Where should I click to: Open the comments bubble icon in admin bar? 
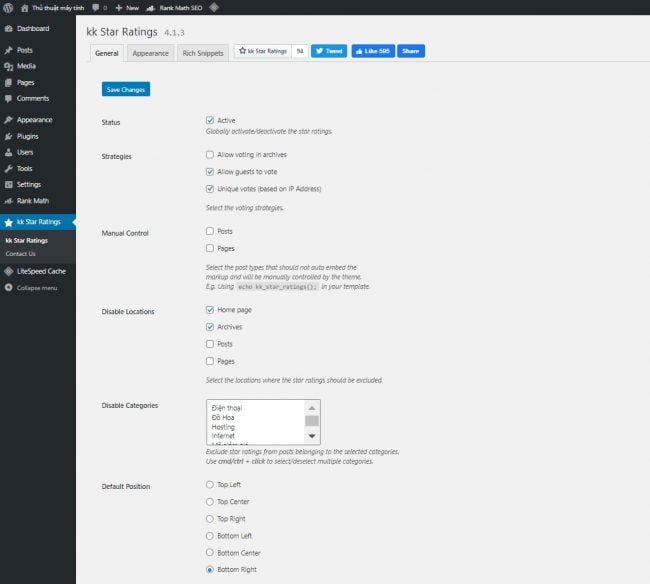pyautogui.click(x=96, y=7)
